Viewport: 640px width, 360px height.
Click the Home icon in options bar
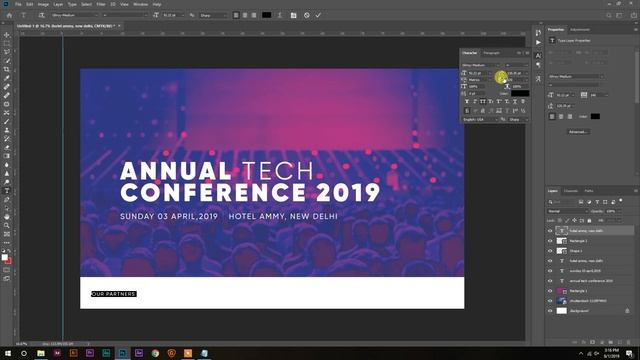(x=9, y=15)
